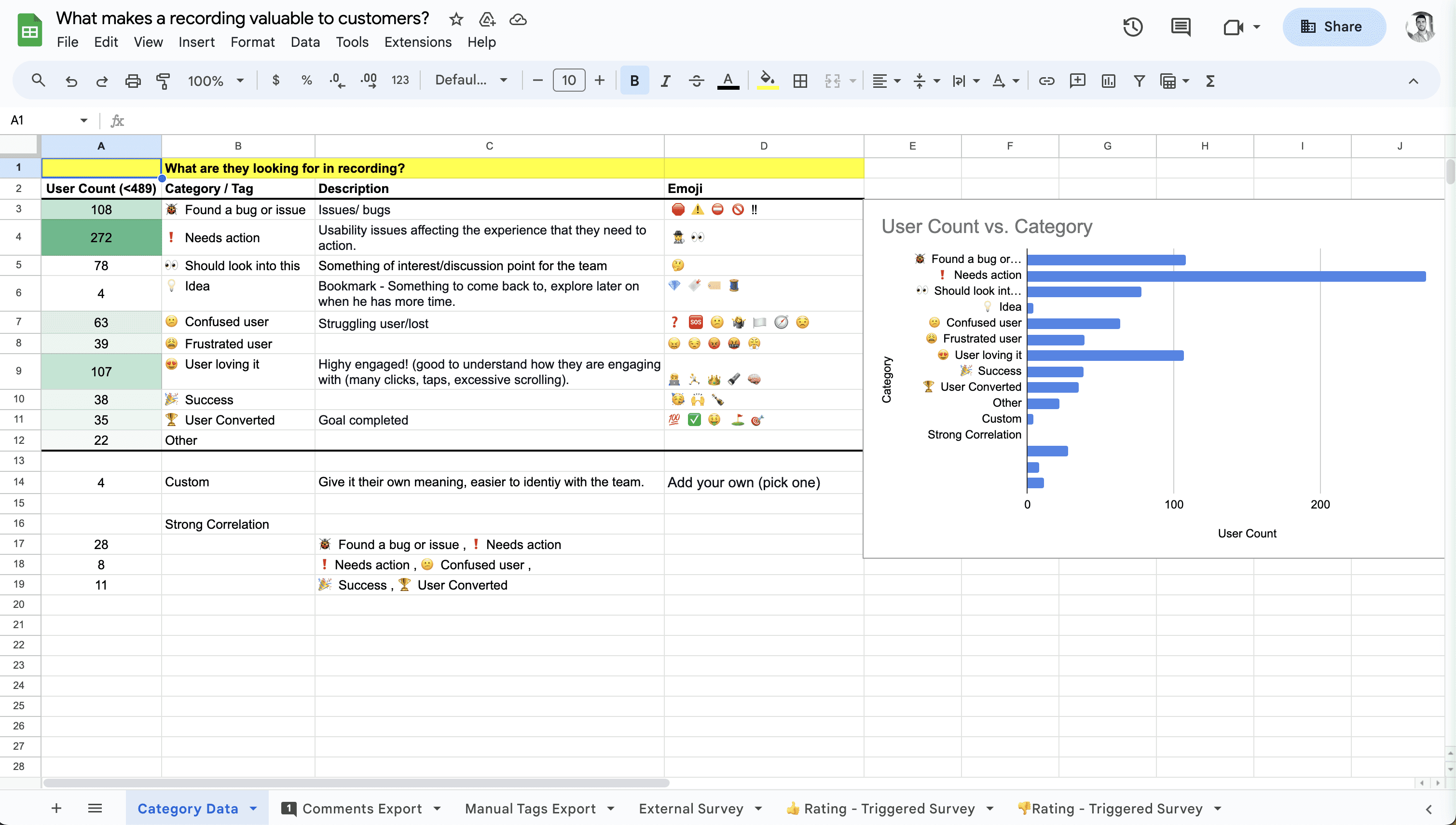Add a comment to the cell

1078,81
